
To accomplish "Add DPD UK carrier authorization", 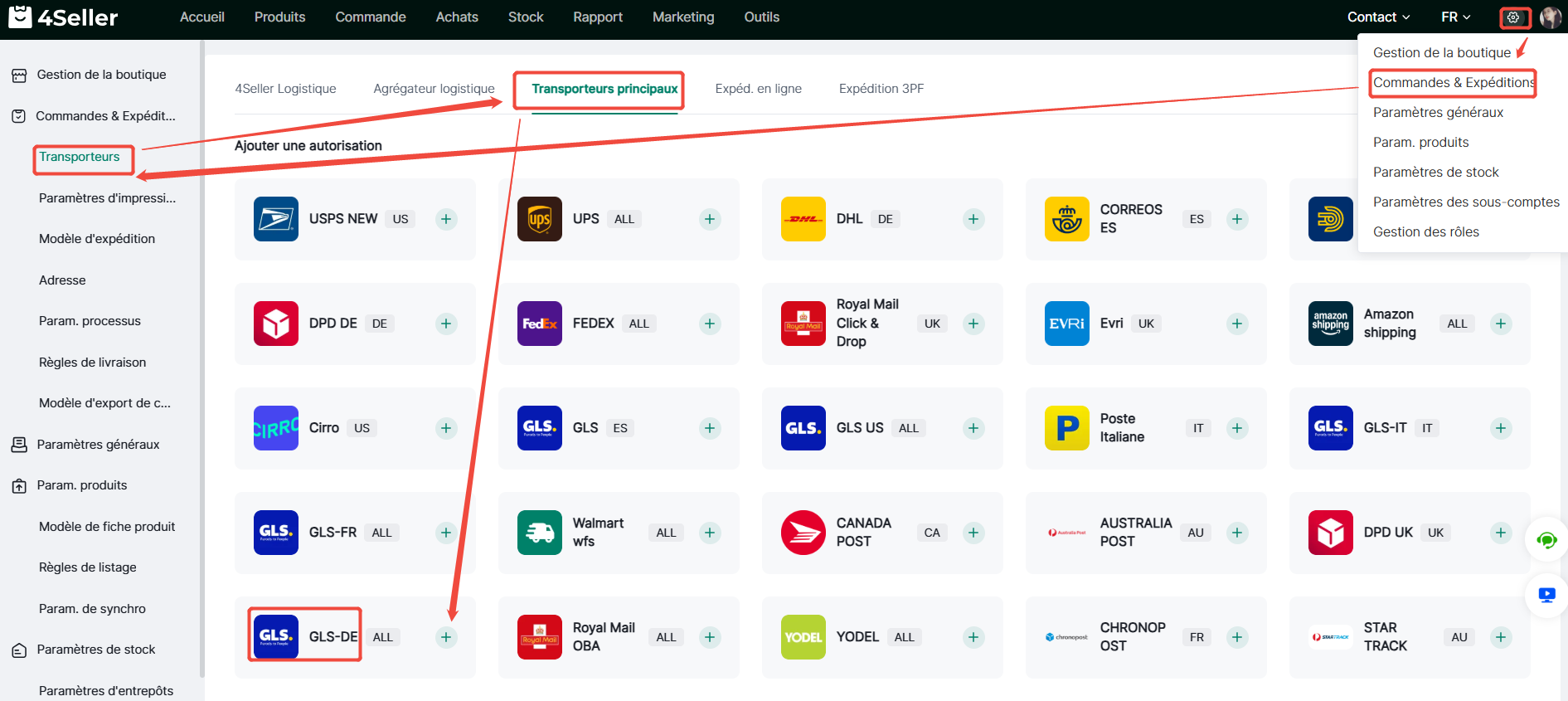I will tap(1501, 533).
